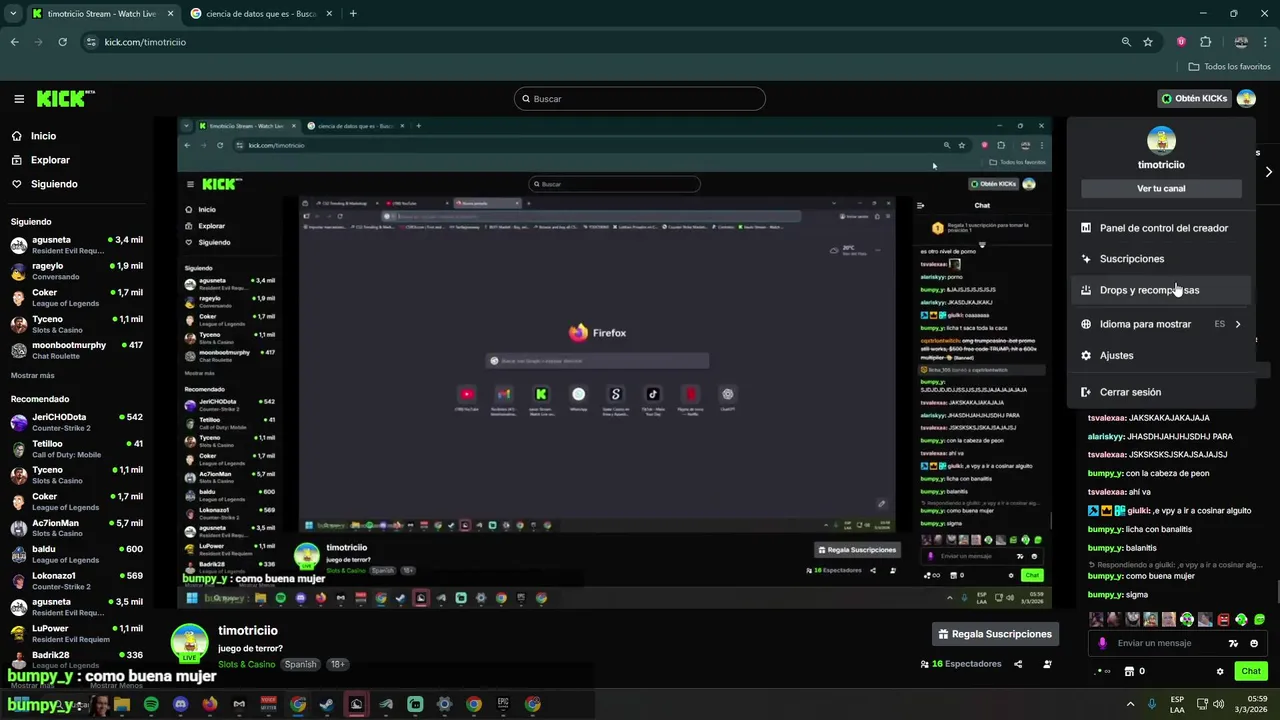Click Ver tu canal button
The height and width of the screenshot is (720, 1280).
pos(1161,188)
